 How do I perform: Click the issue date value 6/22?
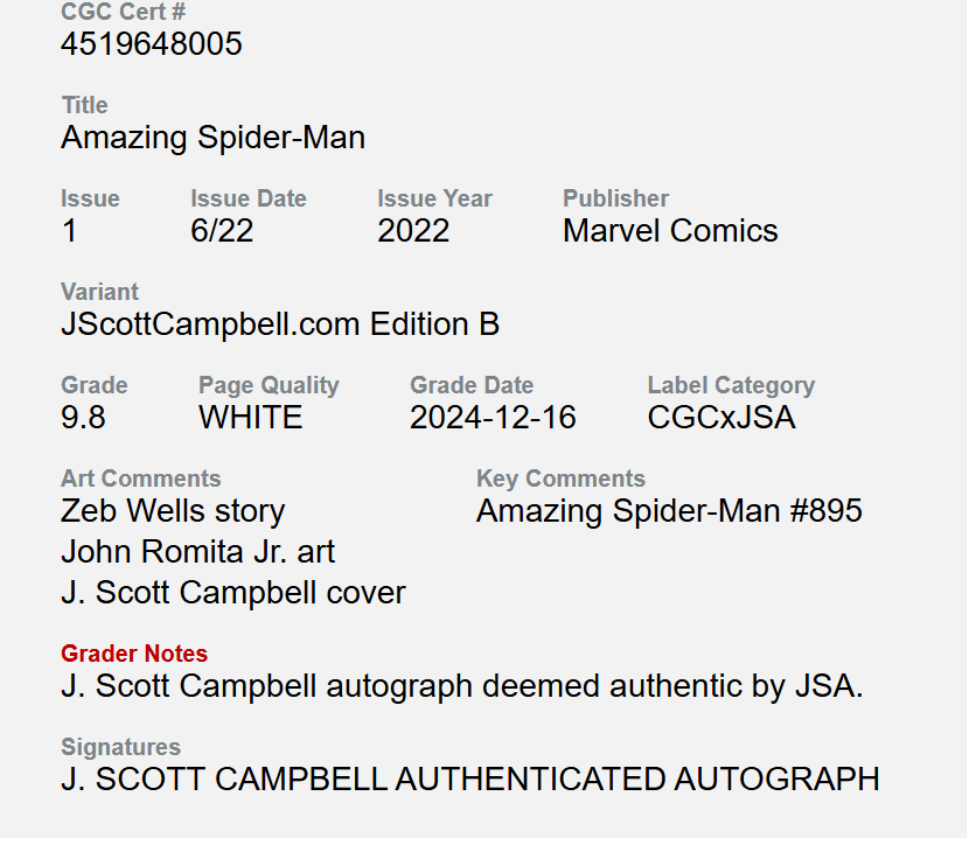click(x=222, y=231)
